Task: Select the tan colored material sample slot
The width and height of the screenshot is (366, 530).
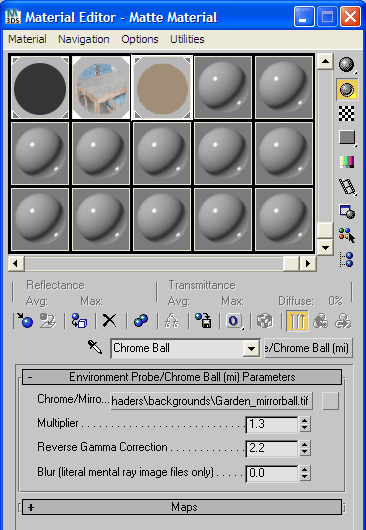Action: tap(162, 88)
